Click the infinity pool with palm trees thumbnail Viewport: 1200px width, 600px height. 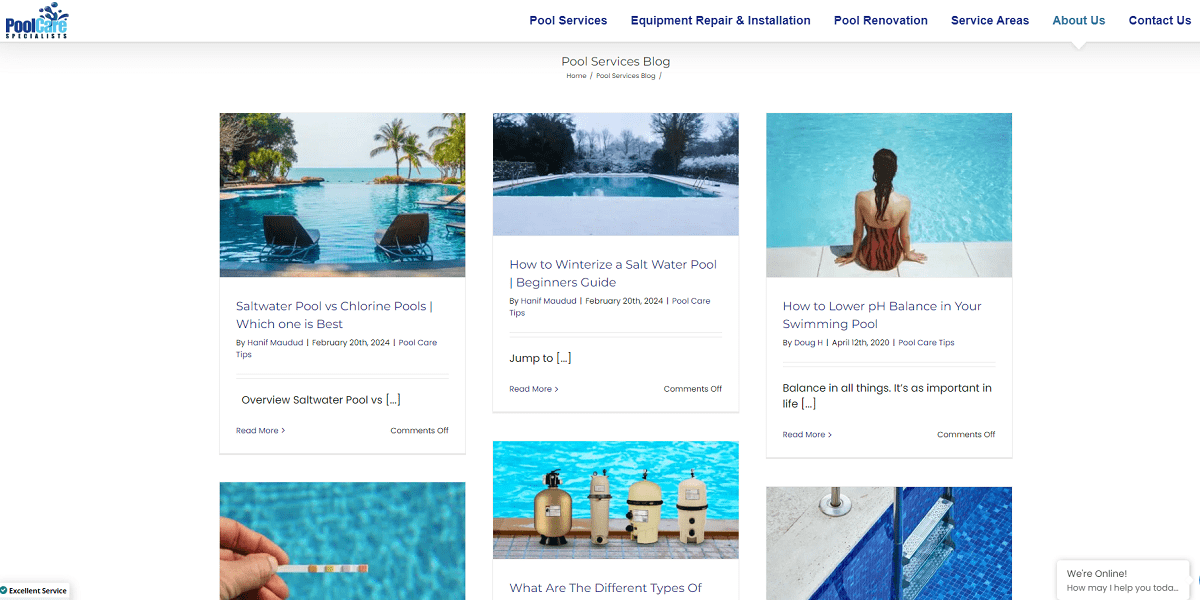pyautogui.click(x=342, y=195)
